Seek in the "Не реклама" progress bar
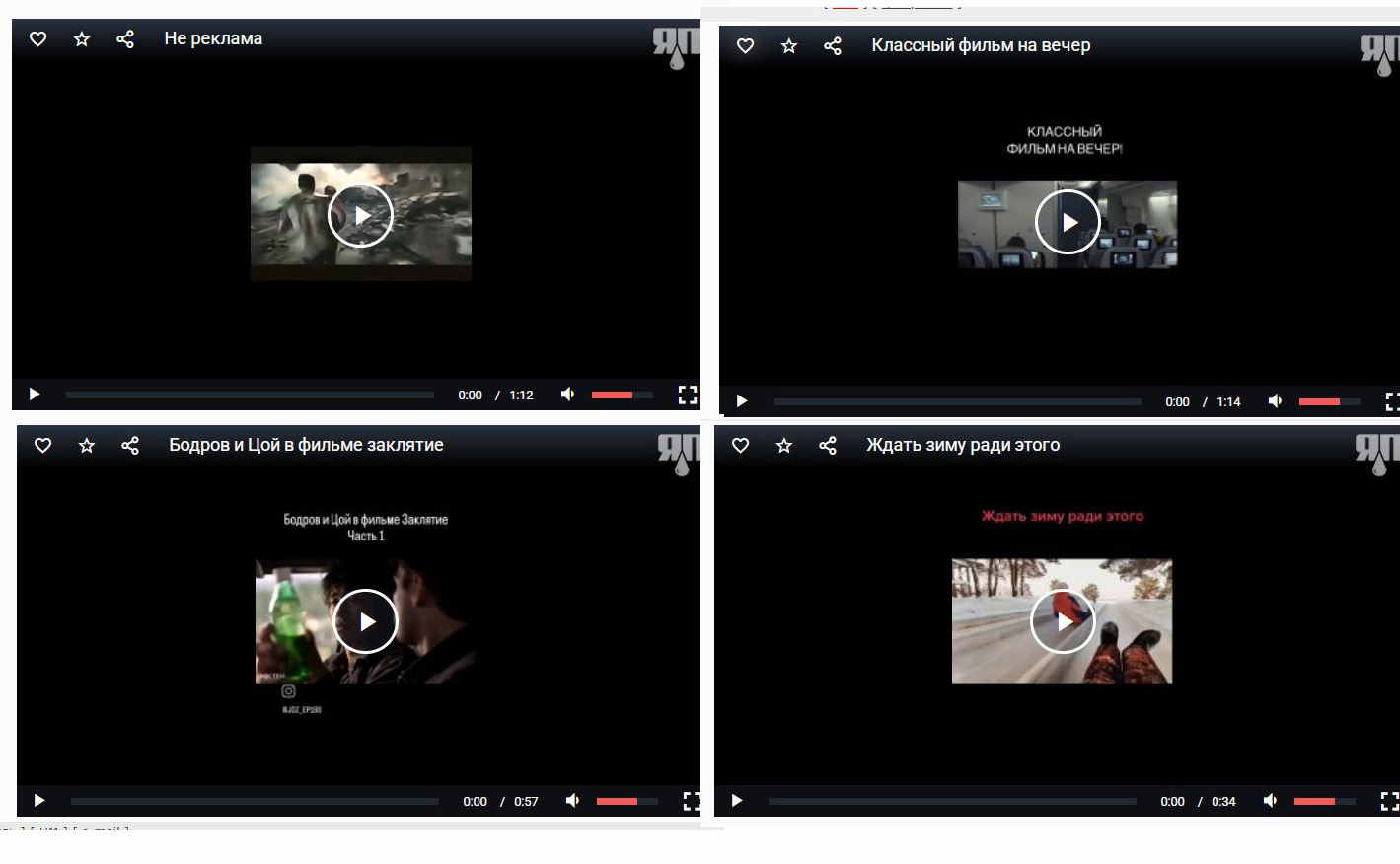 [x=250, y=395]
